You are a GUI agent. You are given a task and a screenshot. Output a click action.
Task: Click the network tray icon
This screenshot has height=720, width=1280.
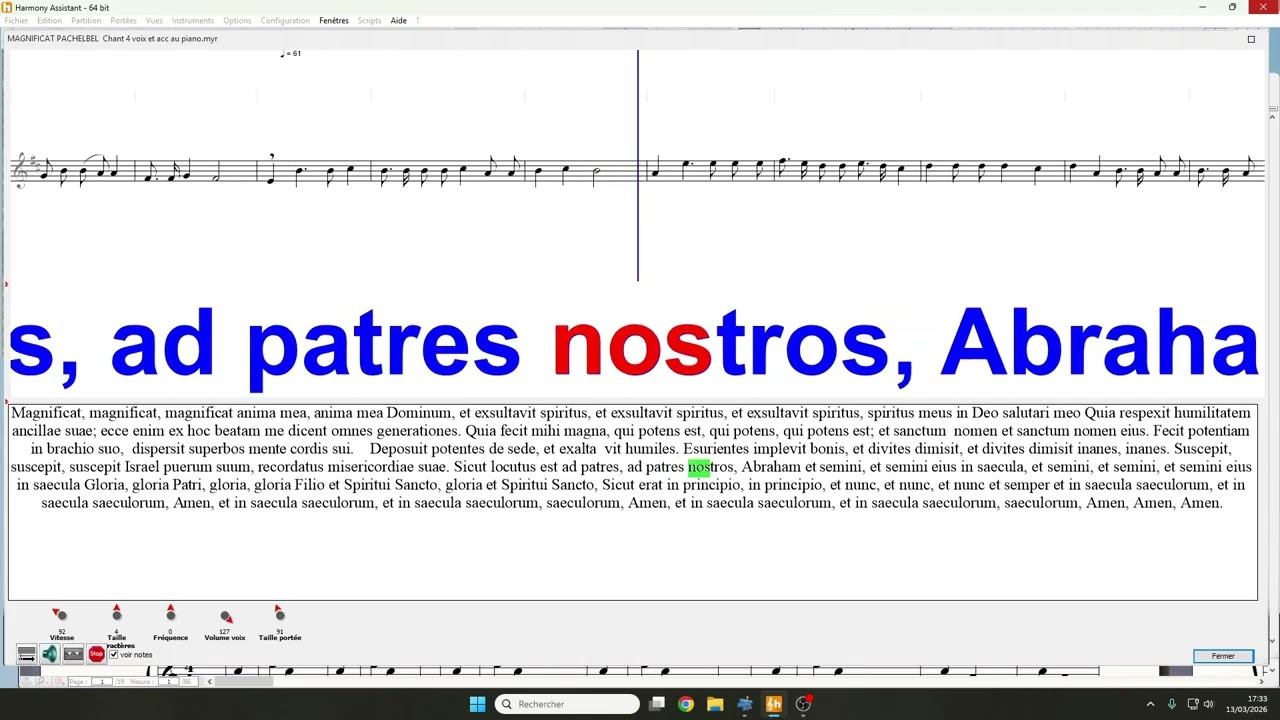(x=1192, y=704)
